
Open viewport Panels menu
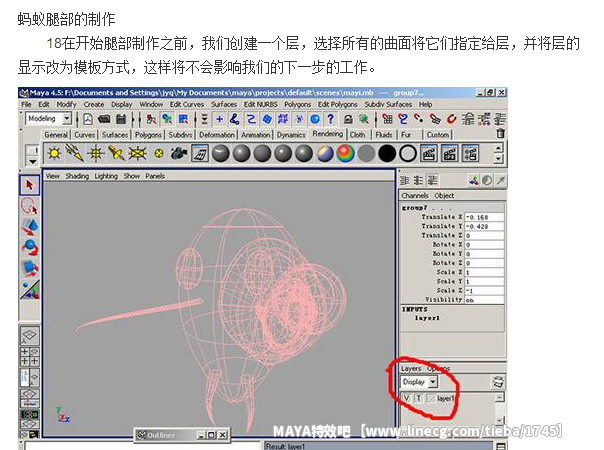[155, 176]
